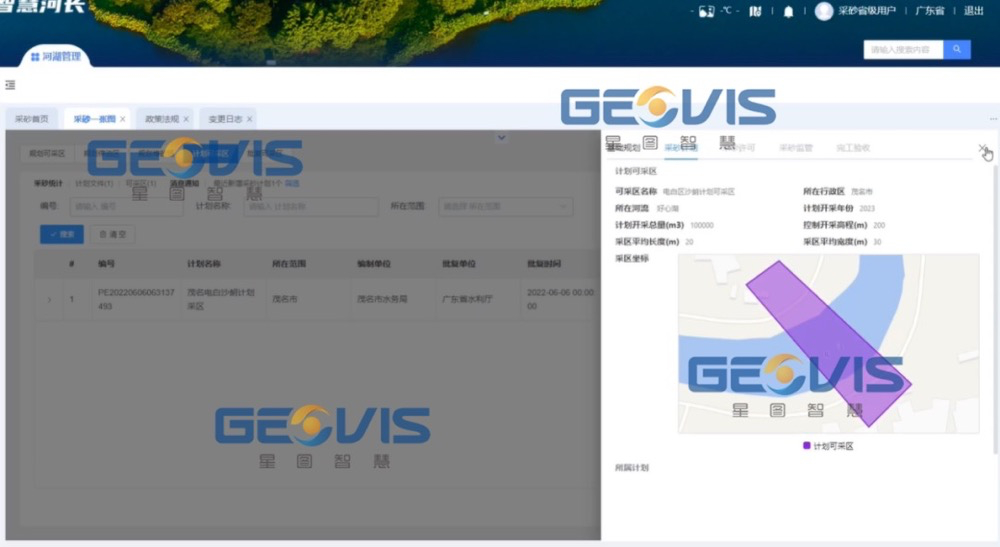Click the 采砂省级用户 username
The height and width of the screenshot is (547, 1000).
(867, 11)
